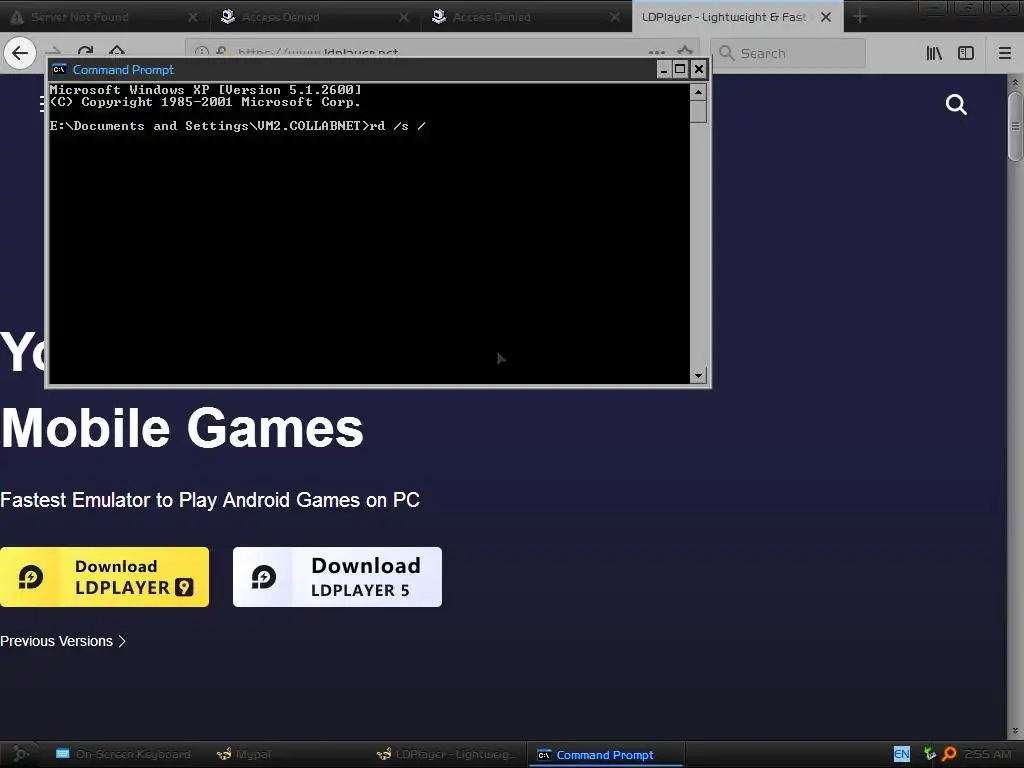Click the browser page vertical scrollbar thumb

pyautogui.click(x=1015, y=126)
